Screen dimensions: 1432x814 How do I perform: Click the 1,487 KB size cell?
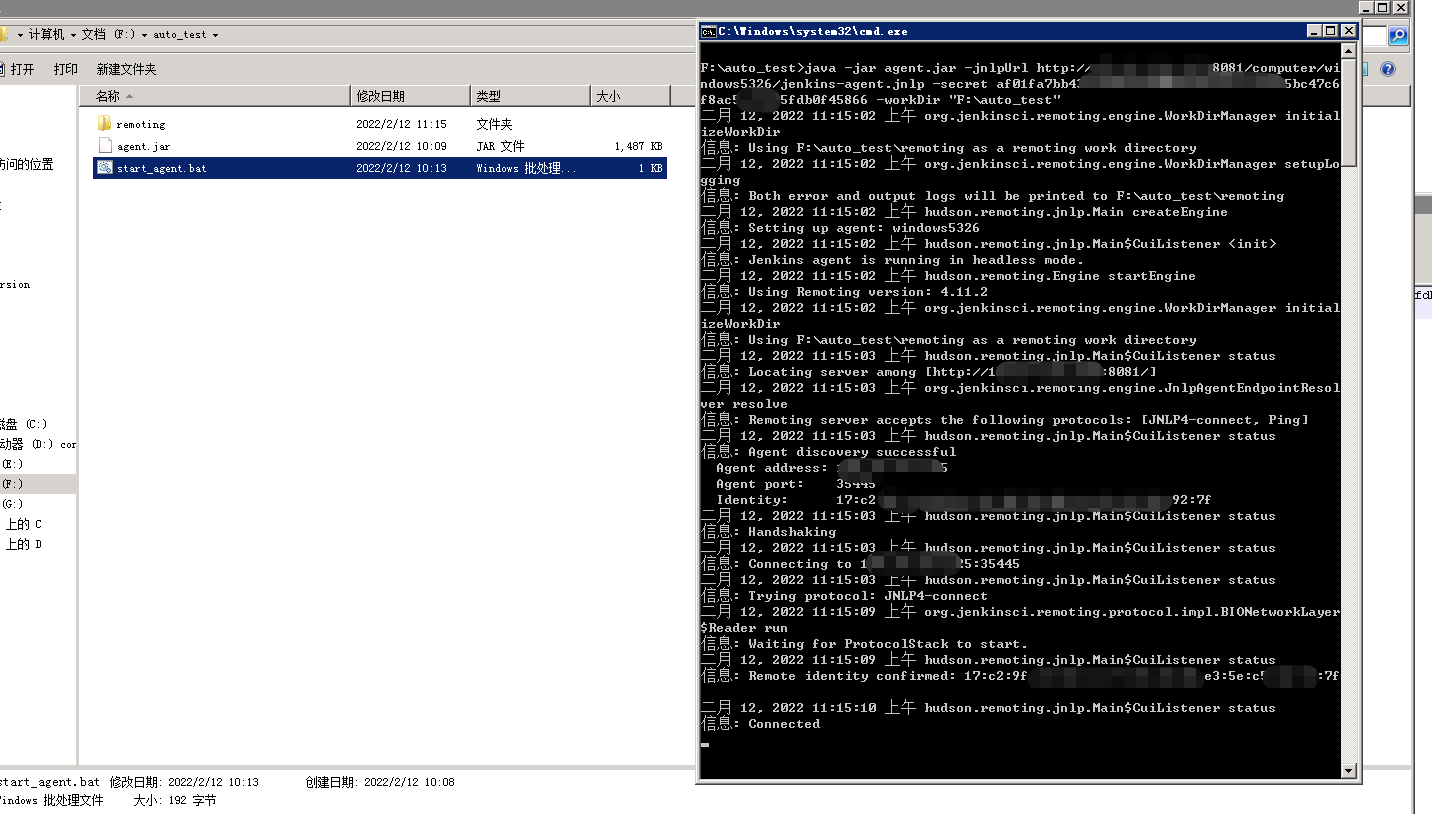639,147
